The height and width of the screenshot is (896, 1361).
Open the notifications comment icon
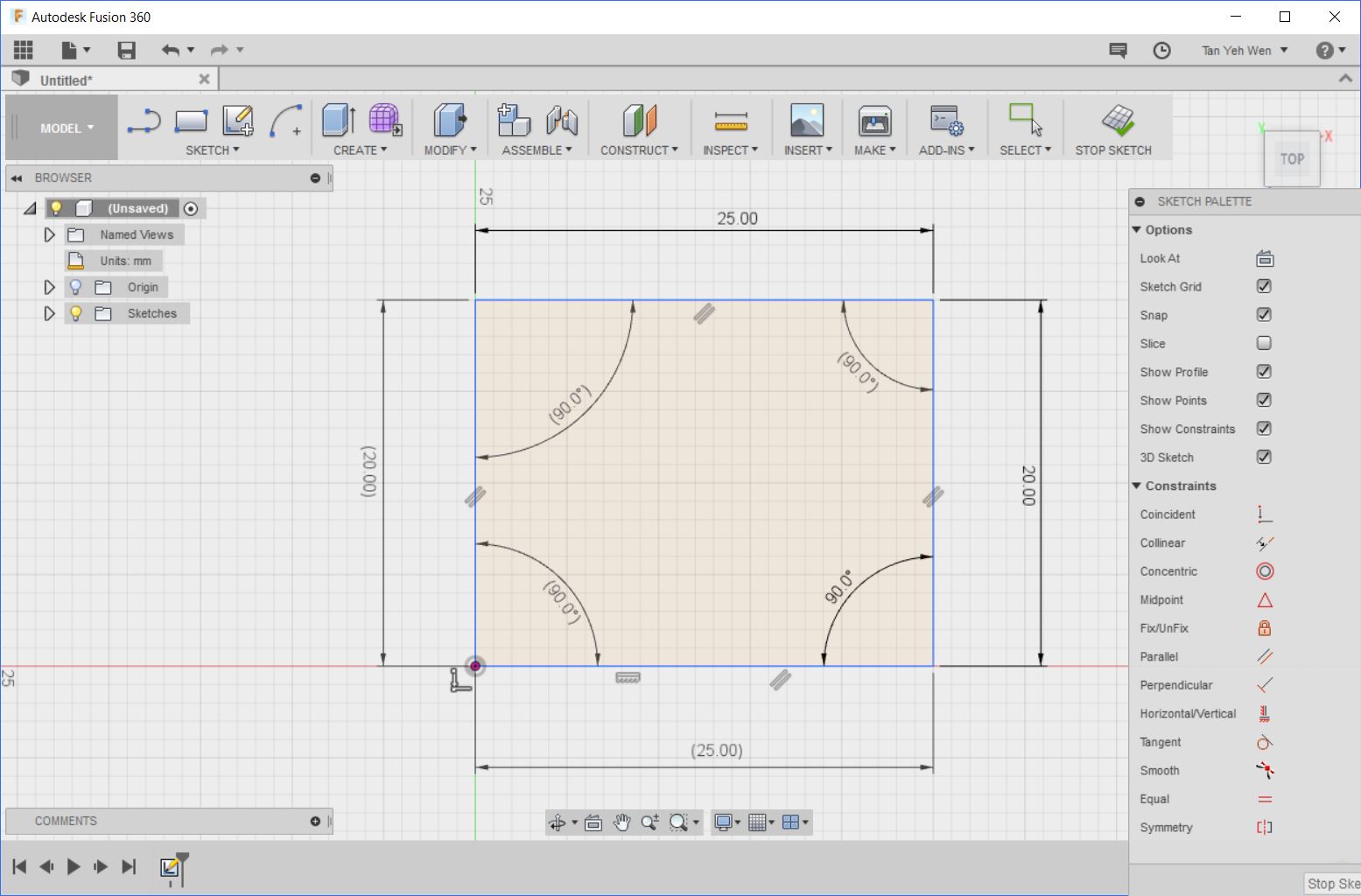[1118, 51]
